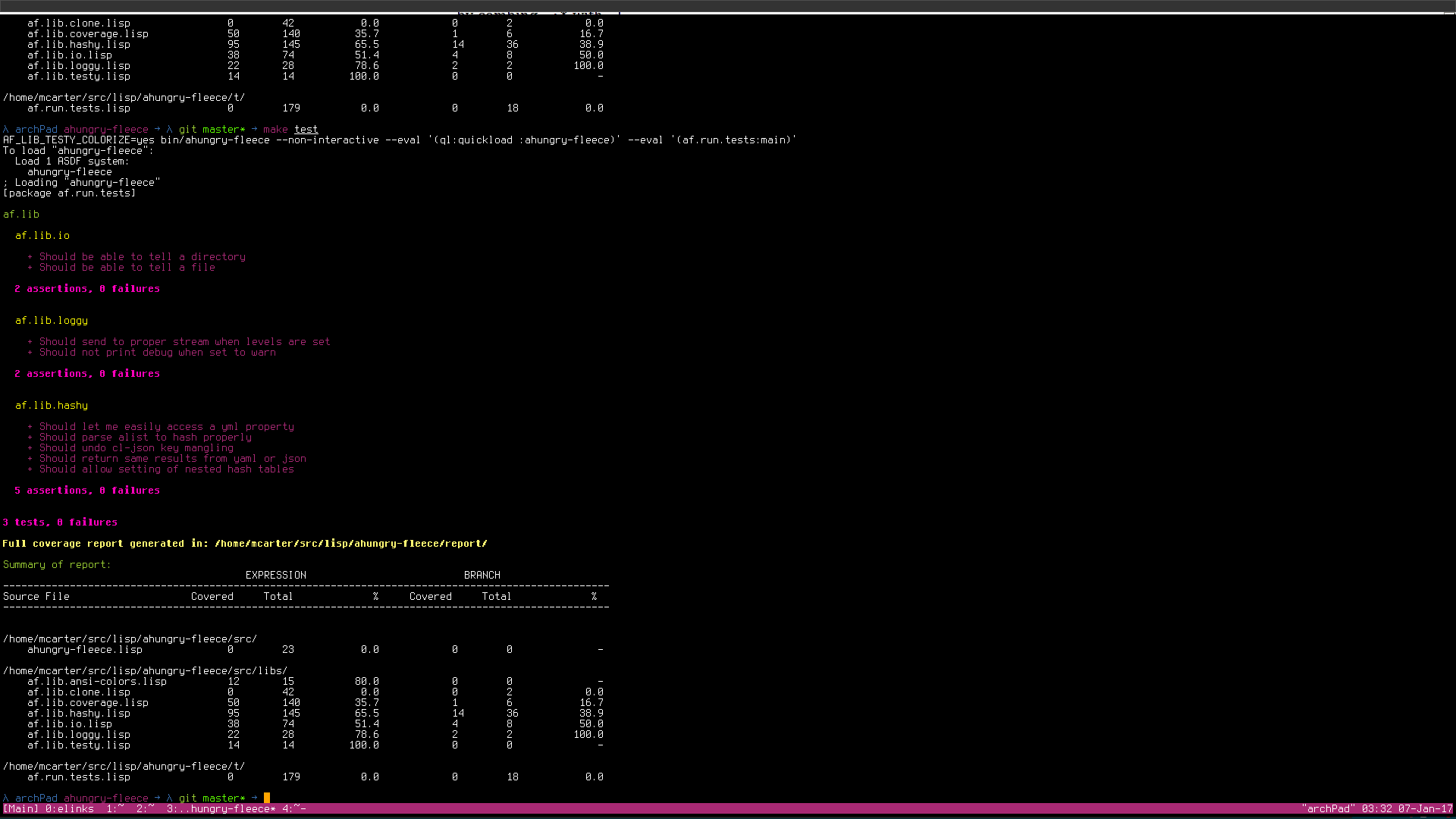This screenshot has height=819, width=1456.
Task: Click the "Summary of report:" line
Action: click(57, 565)
